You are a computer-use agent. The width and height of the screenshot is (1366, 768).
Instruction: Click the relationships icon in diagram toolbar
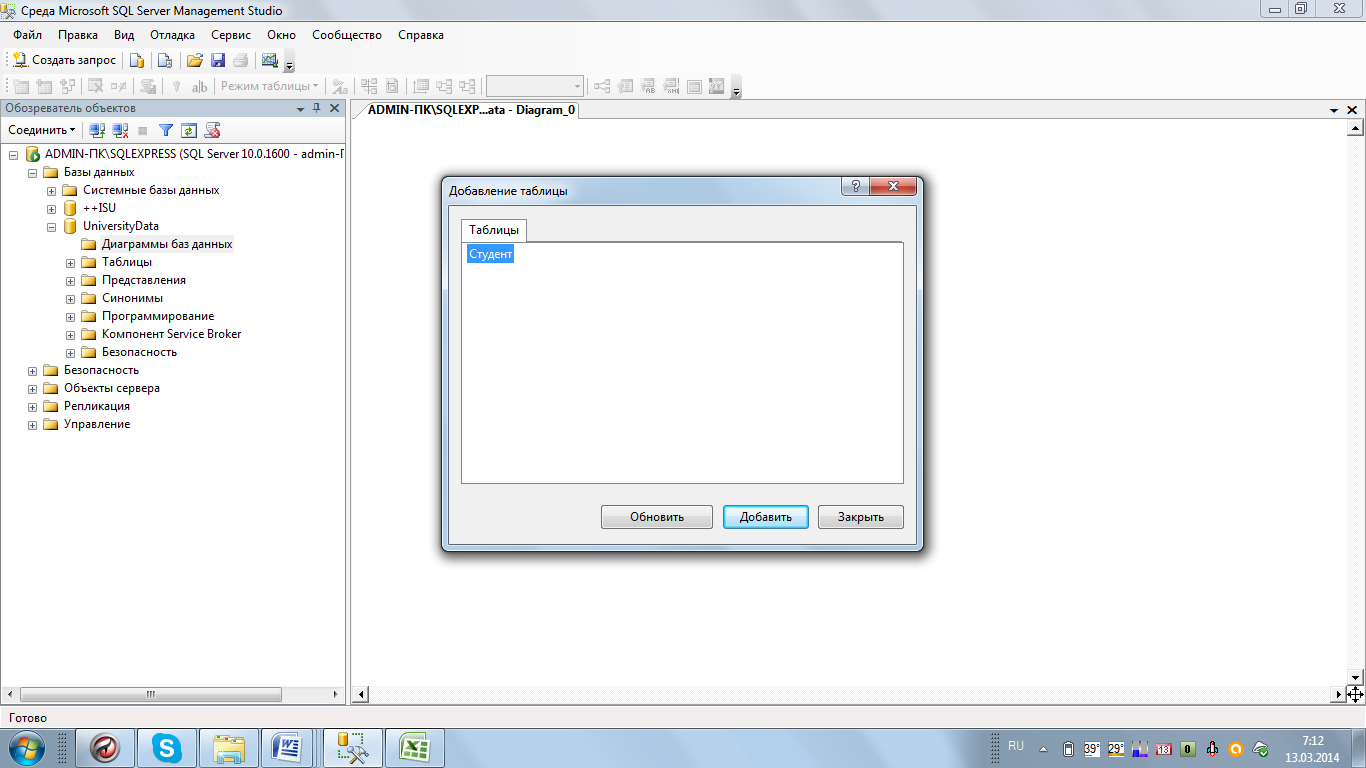[602, 86]
